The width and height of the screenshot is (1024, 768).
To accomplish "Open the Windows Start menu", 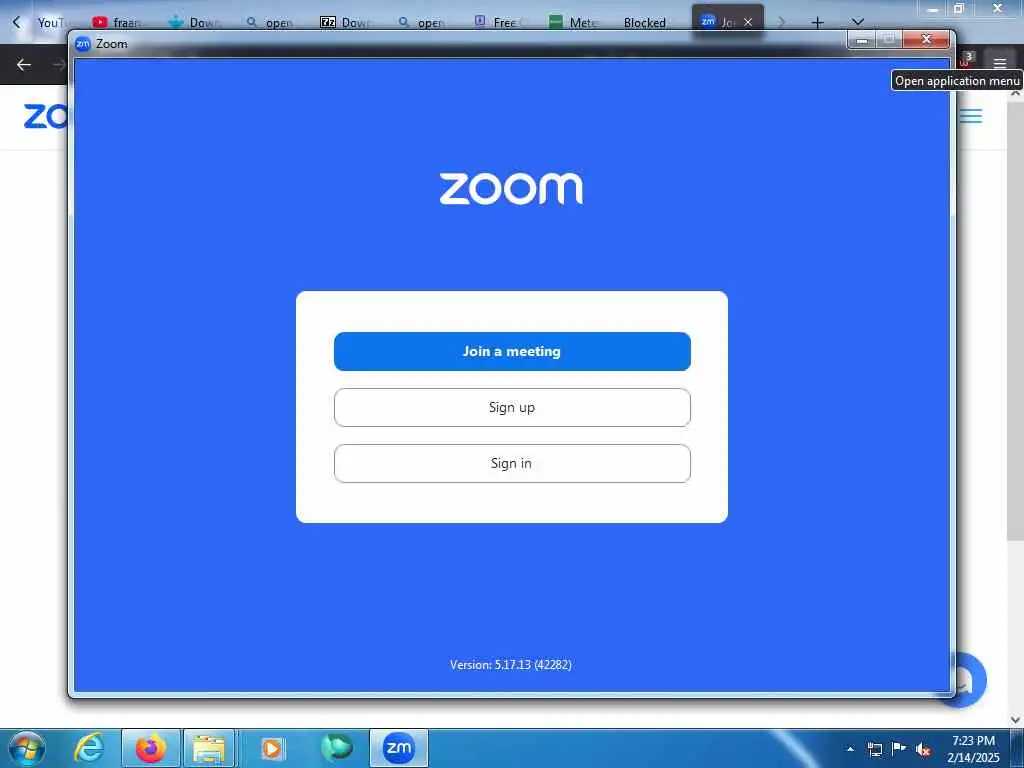I will [x=27, y=748].
